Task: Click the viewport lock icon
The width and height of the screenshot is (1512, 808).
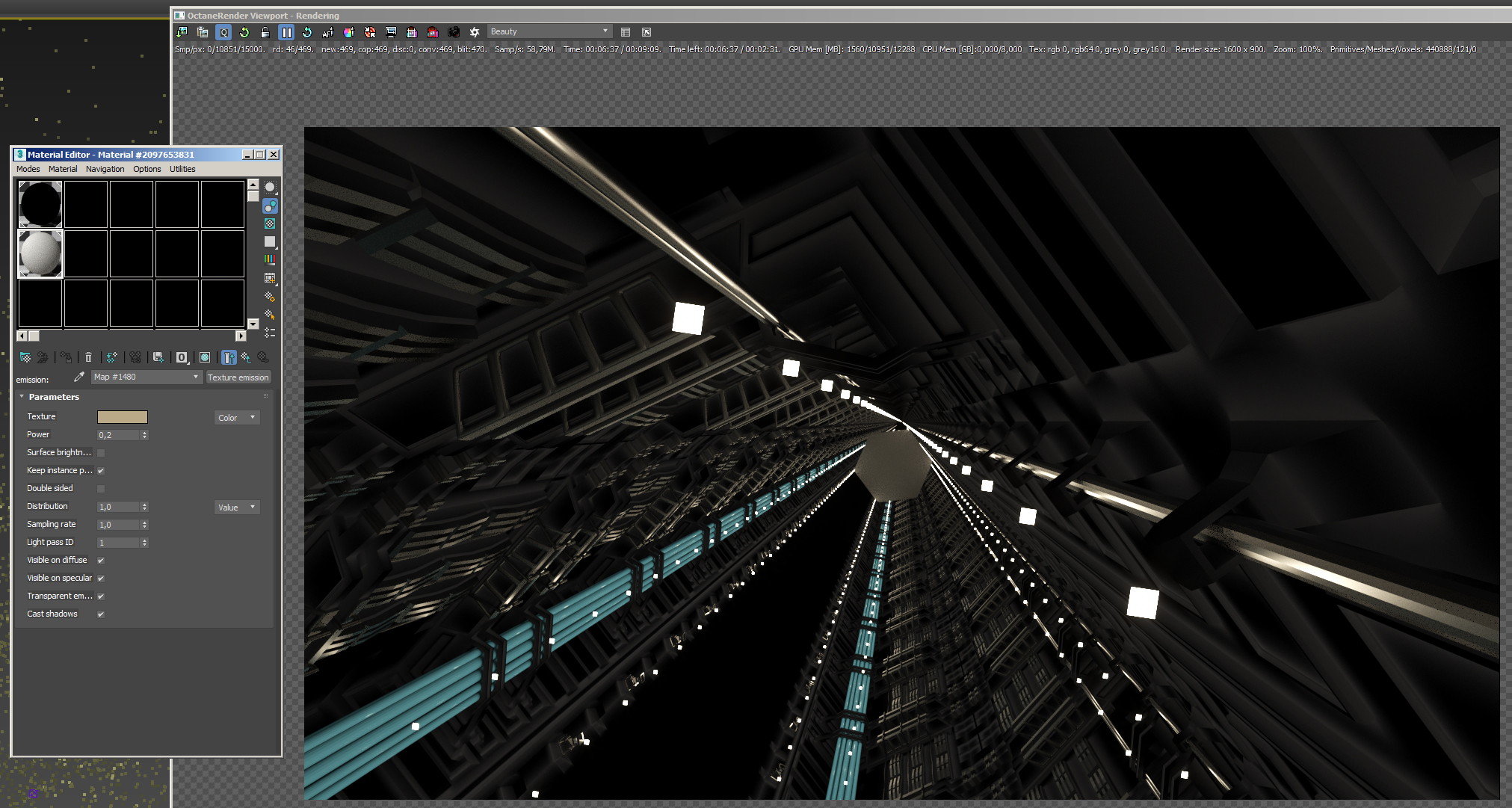Action: [265, 32]
